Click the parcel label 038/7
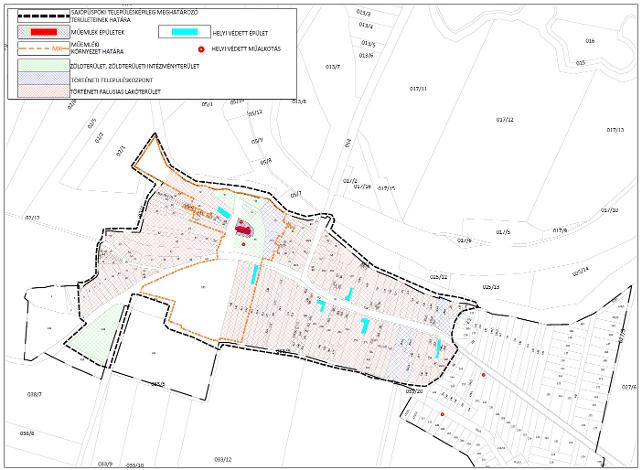The height and width of the screenshot is (470, 642). coord(34,394)
